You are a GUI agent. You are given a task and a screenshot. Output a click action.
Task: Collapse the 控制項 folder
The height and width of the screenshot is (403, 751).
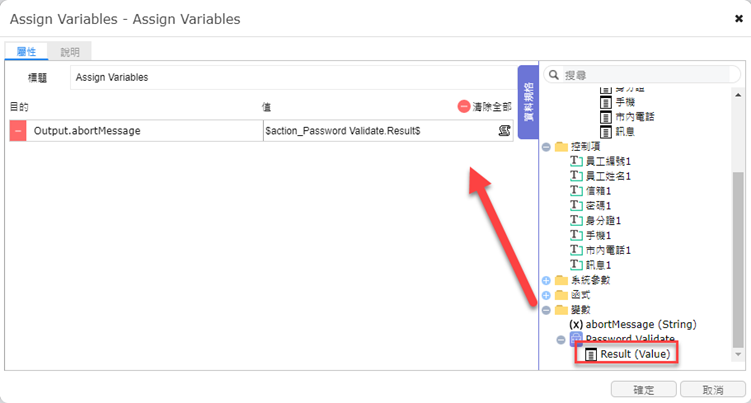546,147
